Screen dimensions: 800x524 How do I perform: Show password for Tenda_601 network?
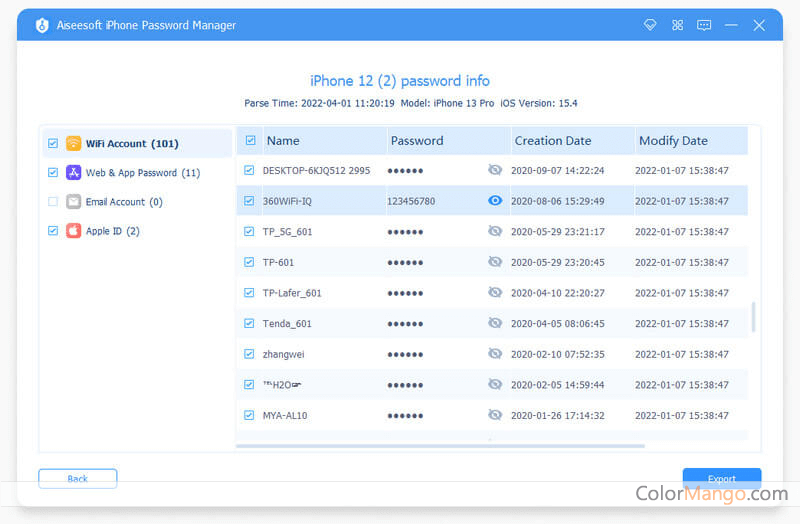coord(494,323)
